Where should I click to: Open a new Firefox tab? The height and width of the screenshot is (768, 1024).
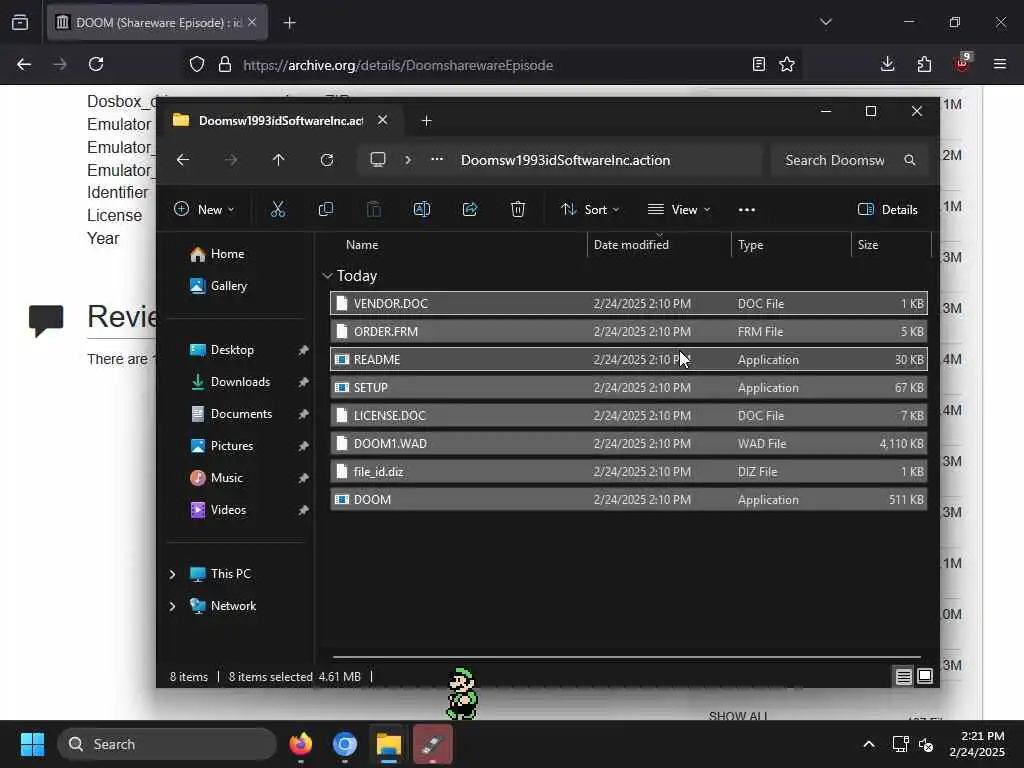[289, 23]
